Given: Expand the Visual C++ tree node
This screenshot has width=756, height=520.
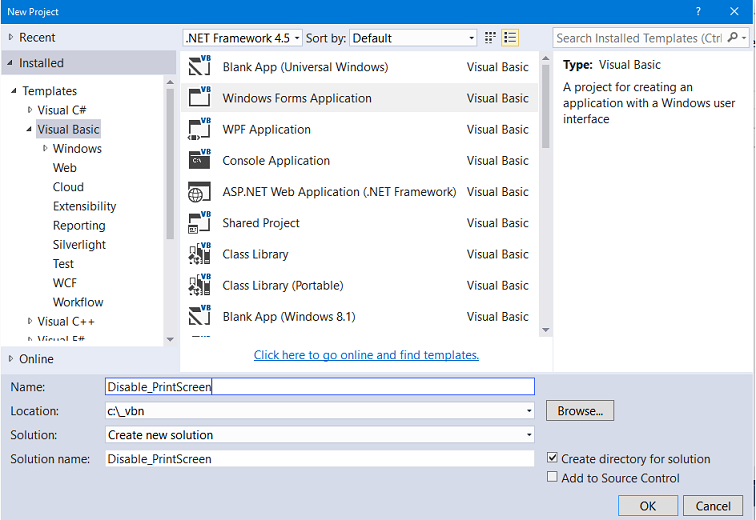Looking at the screenshot, I should tap(29, 321).
